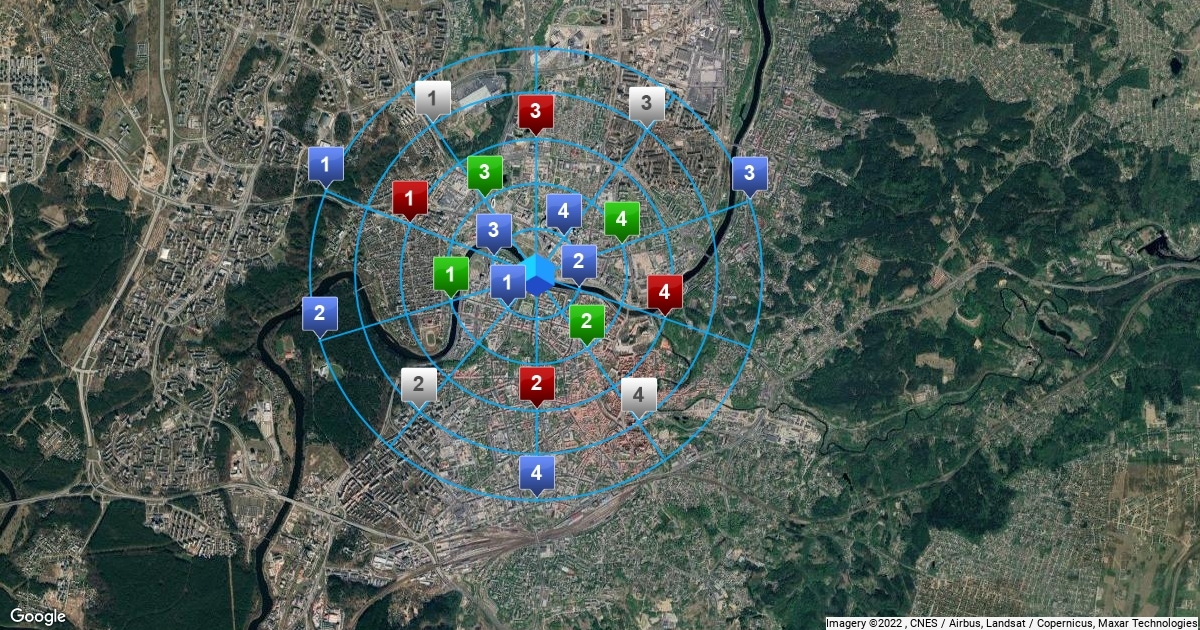Screen dimensions: 1200x630
Task: Click the Google logo
Action: point(38,616)
